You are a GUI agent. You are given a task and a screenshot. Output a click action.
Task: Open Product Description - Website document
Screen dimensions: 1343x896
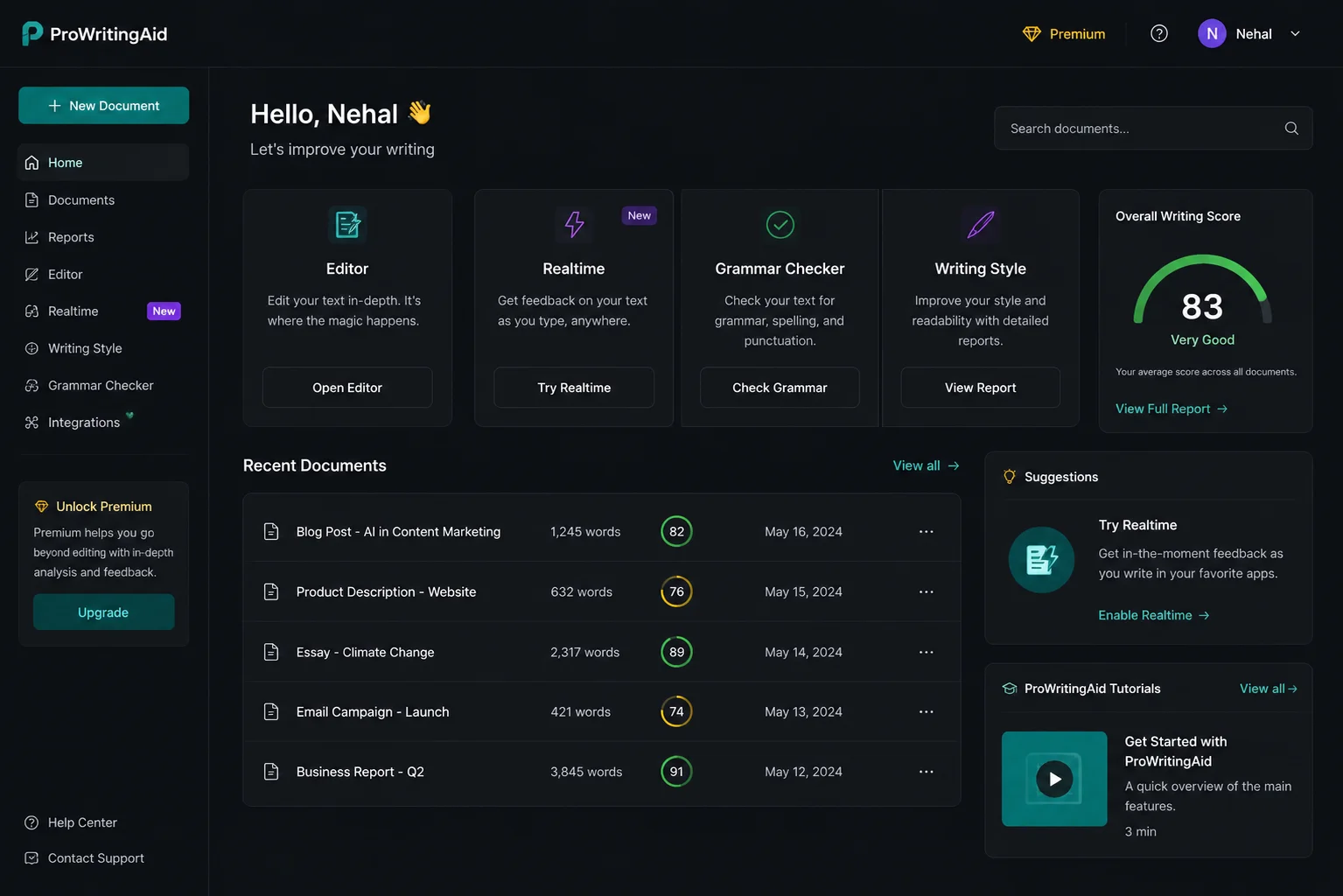point(386,591)
